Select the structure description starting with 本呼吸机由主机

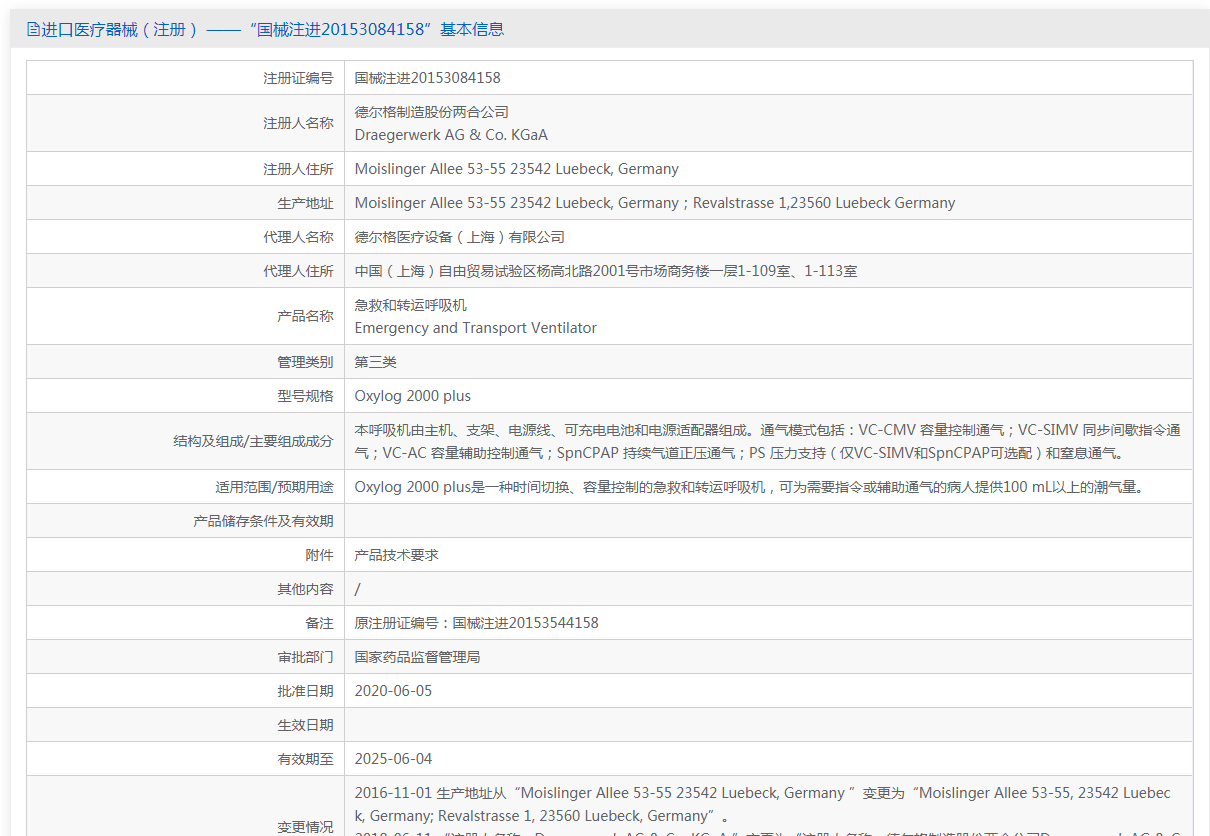point(768,441)
